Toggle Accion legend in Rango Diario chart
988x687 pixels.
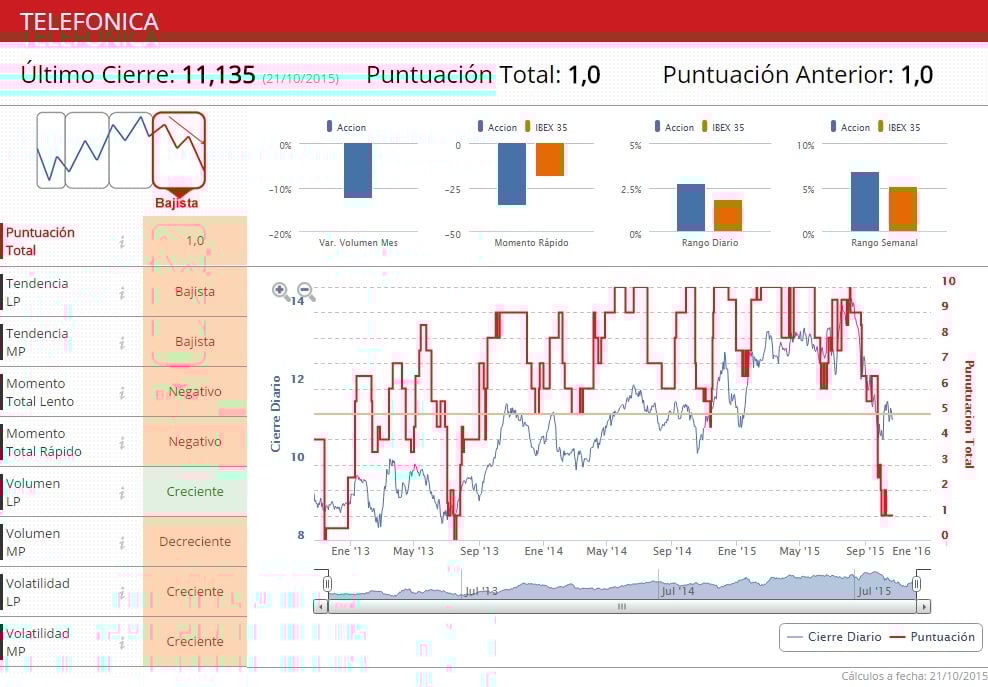(x=674, y=127)
